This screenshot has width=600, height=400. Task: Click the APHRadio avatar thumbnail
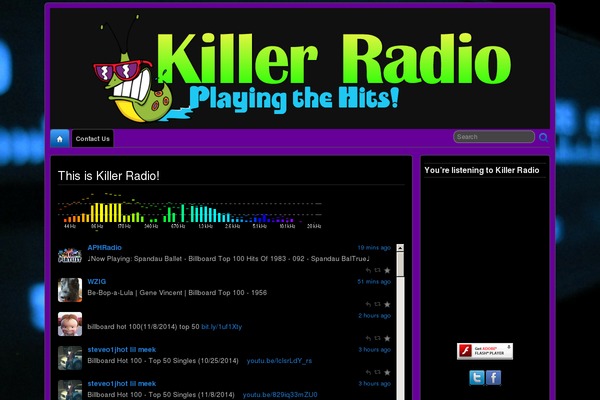click(70, 256)
